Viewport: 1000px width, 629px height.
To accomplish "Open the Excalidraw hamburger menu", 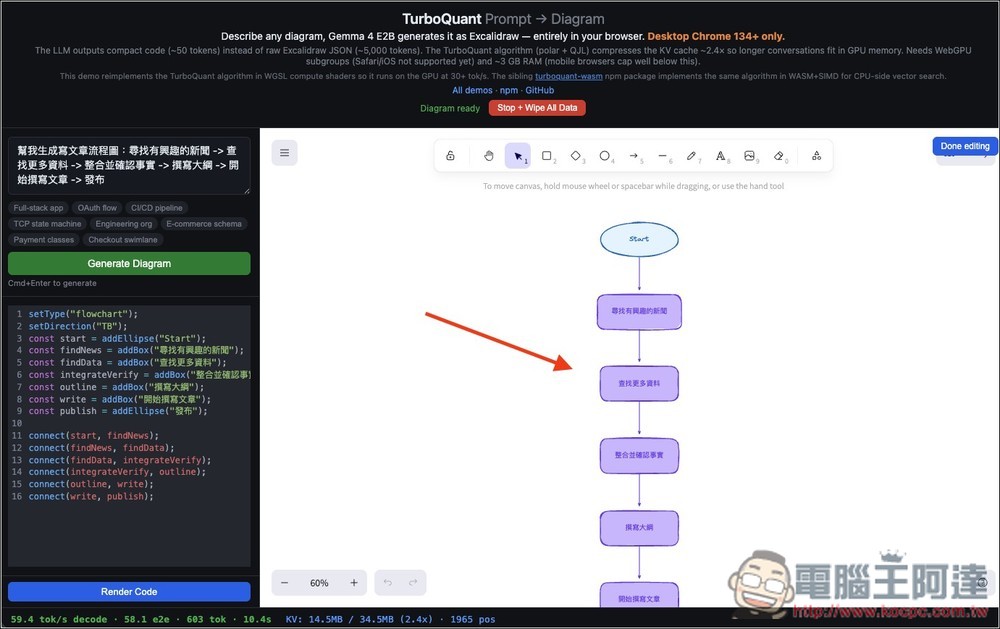I will click(x=284, y=153).
